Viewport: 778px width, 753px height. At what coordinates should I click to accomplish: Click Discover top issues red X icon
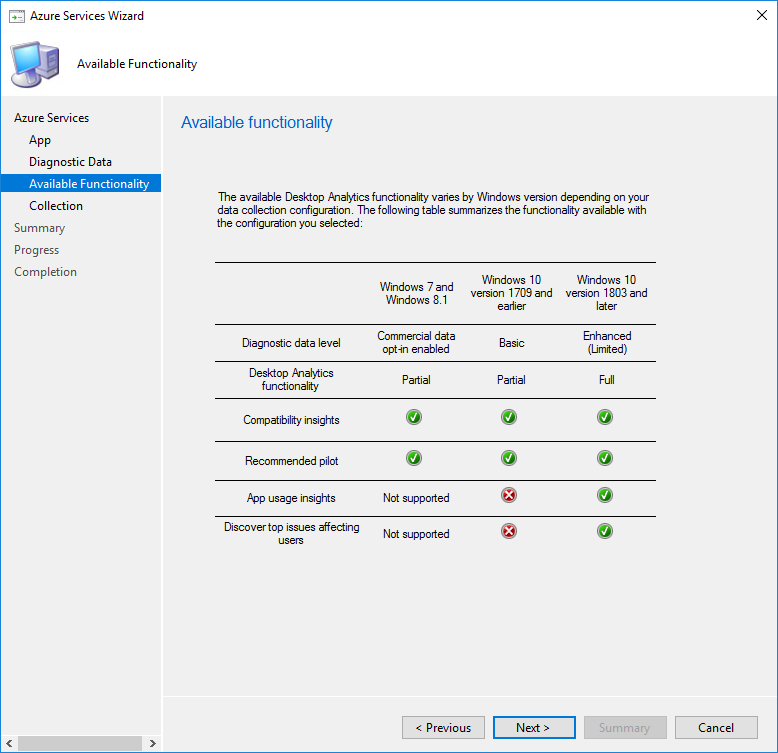click(x=509, y=531)
